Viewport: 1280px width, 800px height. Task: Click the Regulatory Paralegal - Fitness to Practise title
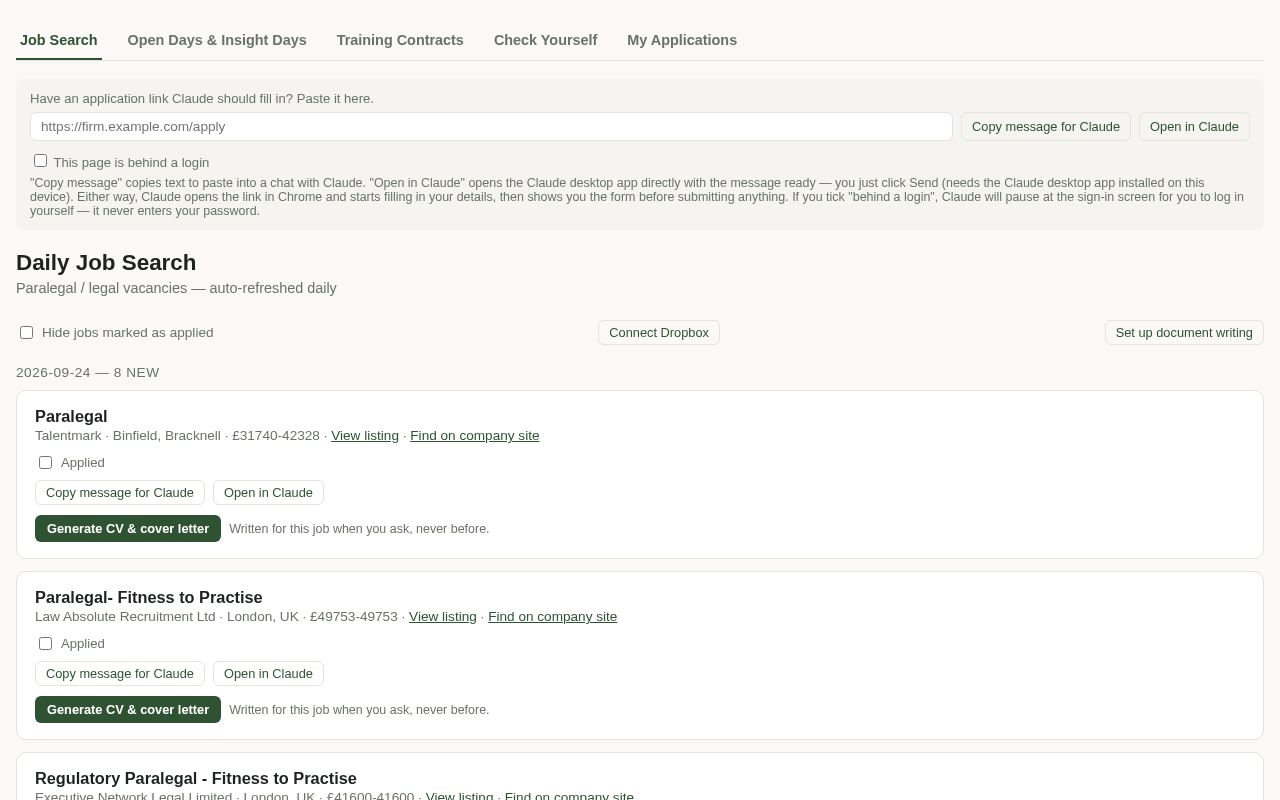(196, 779)
